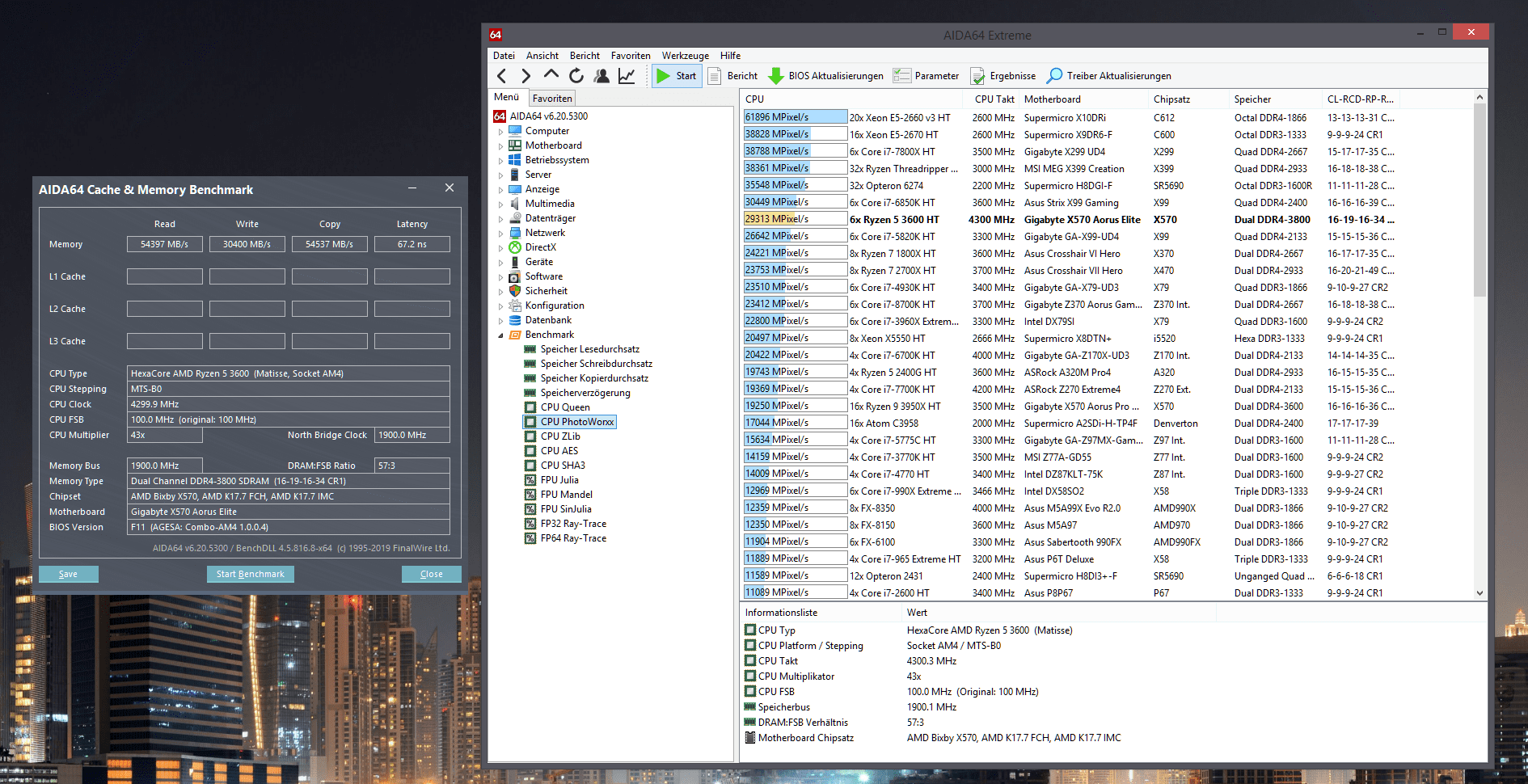
Task: Click Close in the Cache & Memory Benchmark dialog
Action: [x=432, y=574]
